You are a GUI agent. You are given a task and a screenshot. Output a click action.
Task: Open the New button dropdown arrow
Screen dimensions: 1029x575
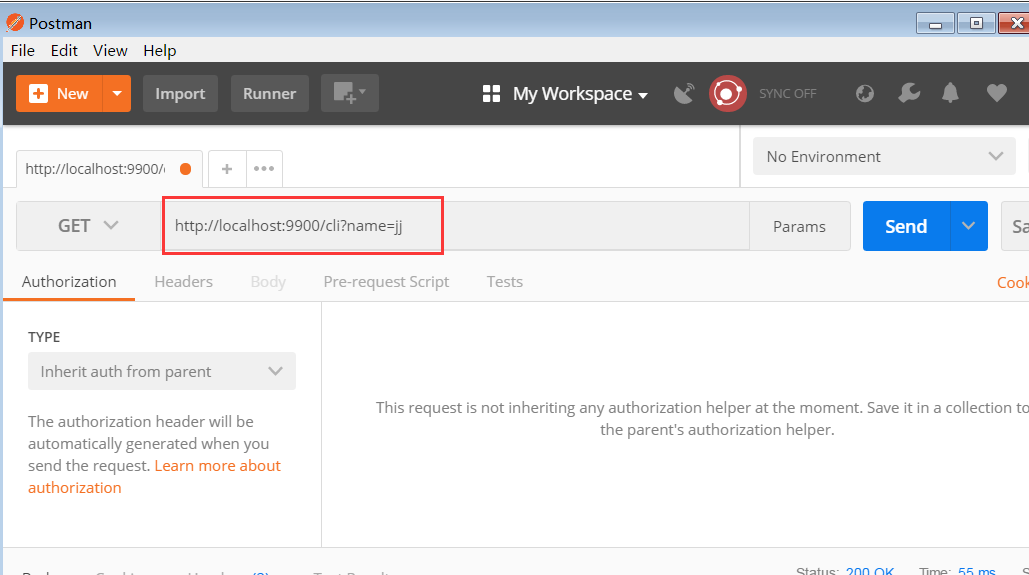[x=117, y=93]
